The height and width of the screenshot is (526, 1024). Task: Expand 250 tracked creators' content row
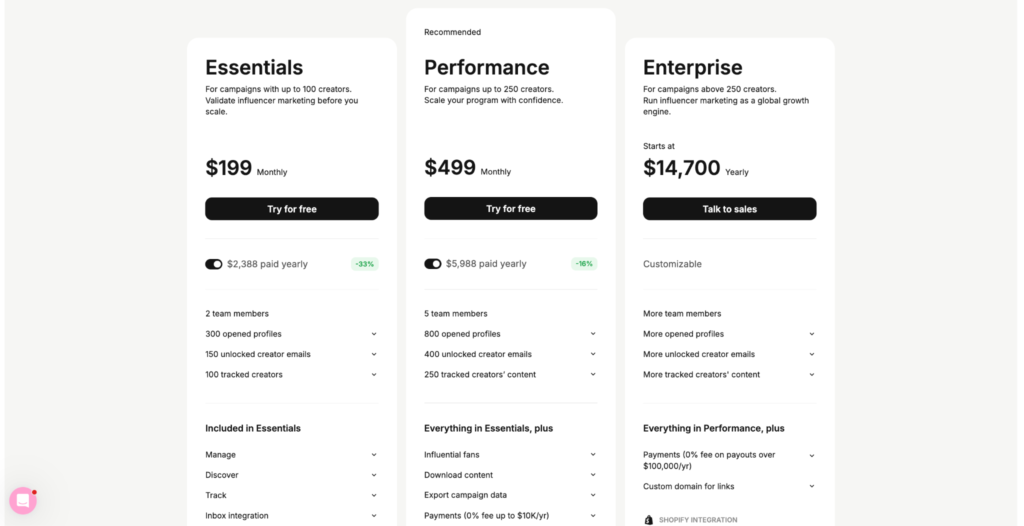pos(593,375)
